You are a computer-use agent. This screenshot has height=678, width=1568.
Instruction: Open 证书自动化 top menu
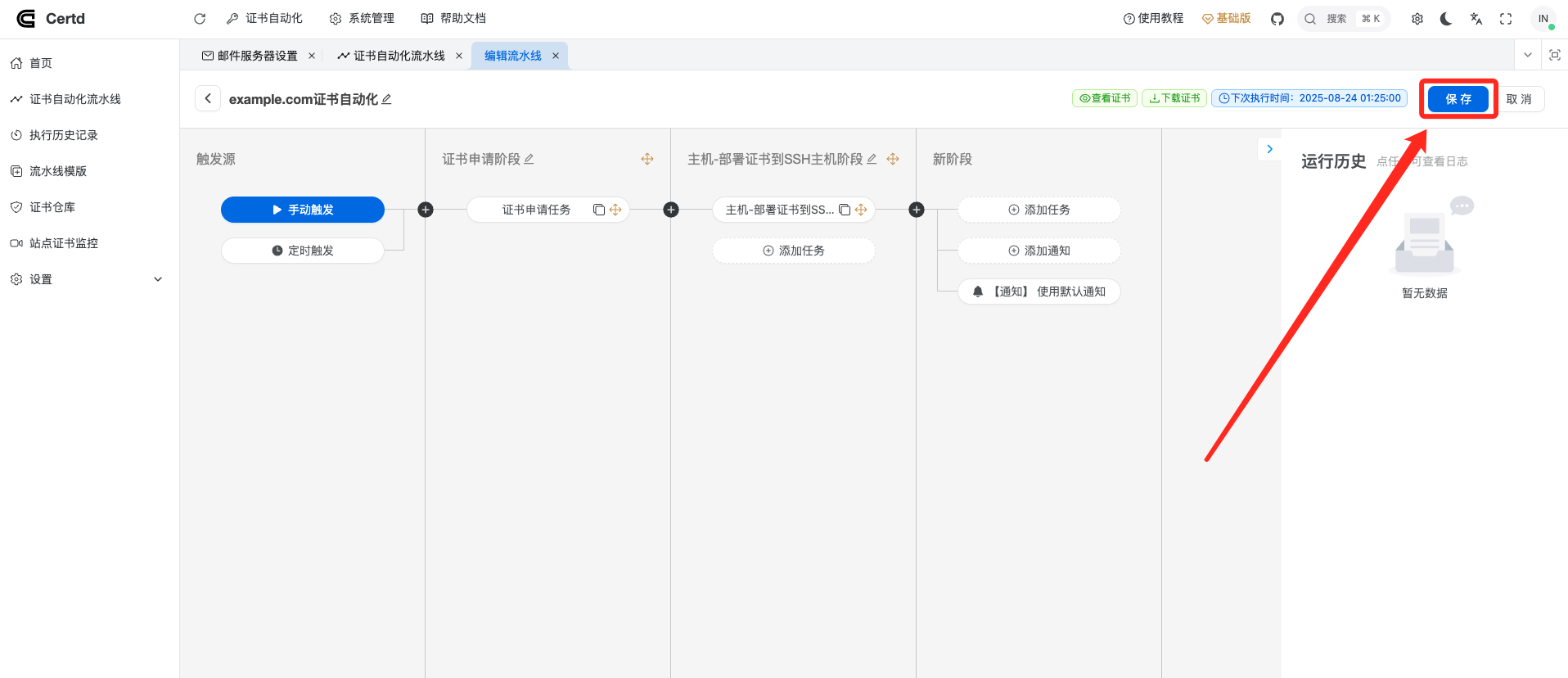tap(264, 18)
